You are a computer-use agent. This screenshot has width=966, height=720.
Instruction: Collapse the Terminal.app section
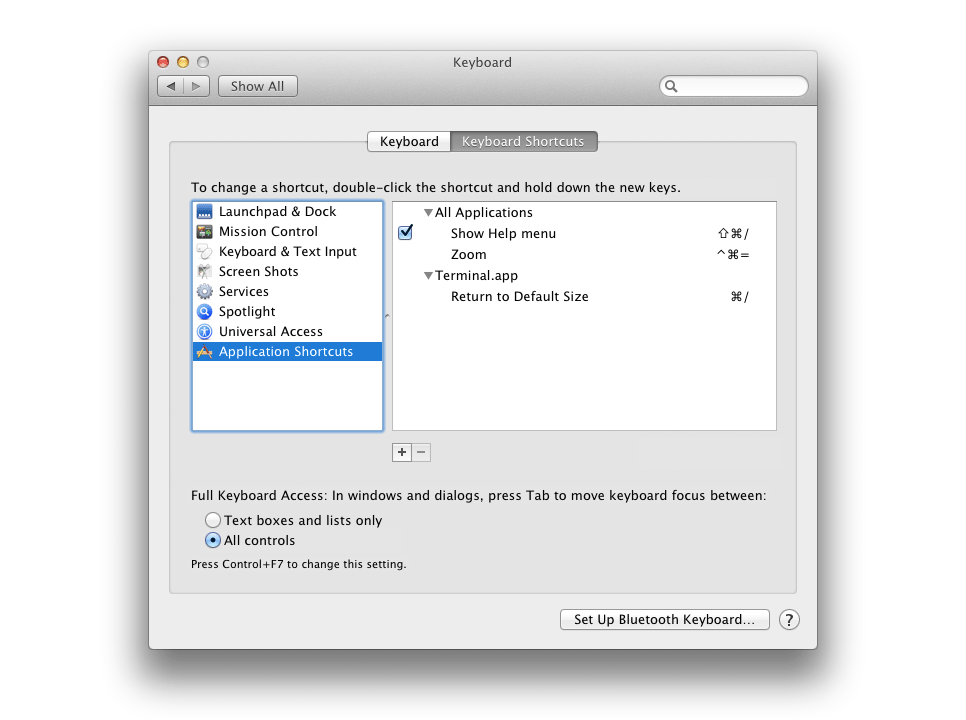[x=429, y=275]
